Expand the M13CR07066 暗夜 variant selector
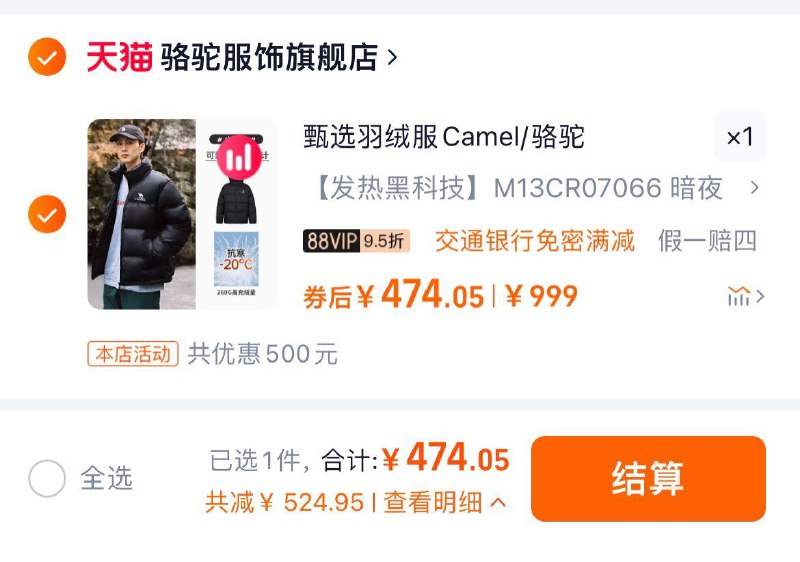The height and width of the screenshot is (562, 800). point(537,188)
